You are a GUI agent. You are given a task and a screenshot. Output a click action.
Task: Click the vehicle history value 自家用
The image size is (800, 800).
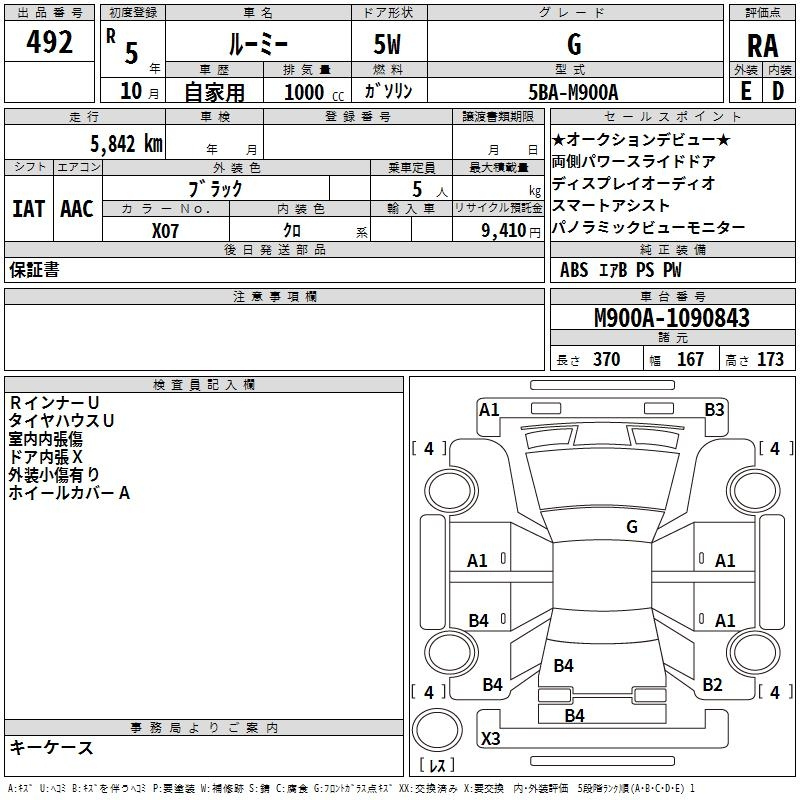tap(214, 92)
